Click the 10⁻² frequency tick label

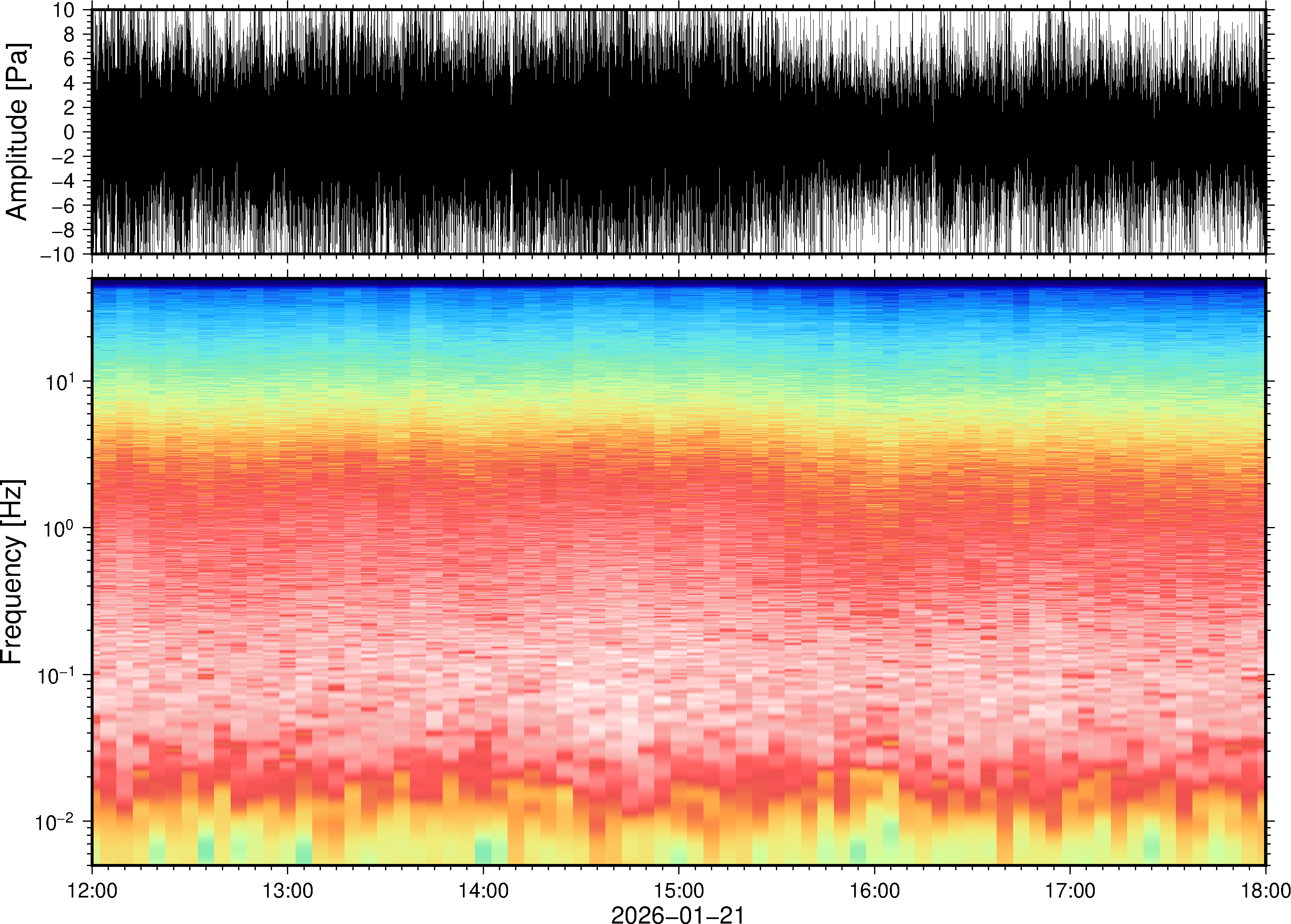tap(55, 822)
